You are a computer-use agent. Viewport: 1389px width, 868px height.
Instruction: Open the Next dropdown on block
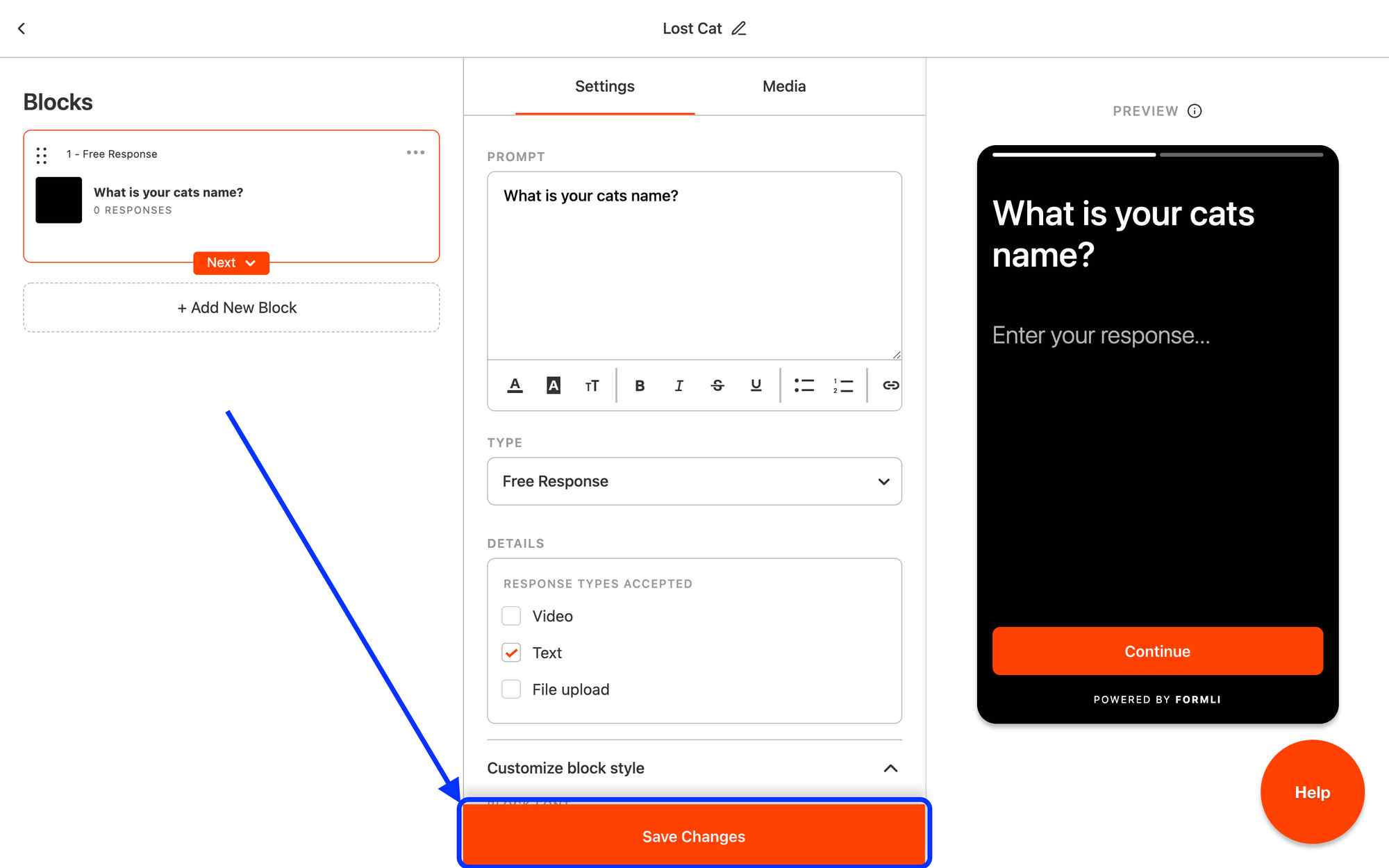coord(231,263)
